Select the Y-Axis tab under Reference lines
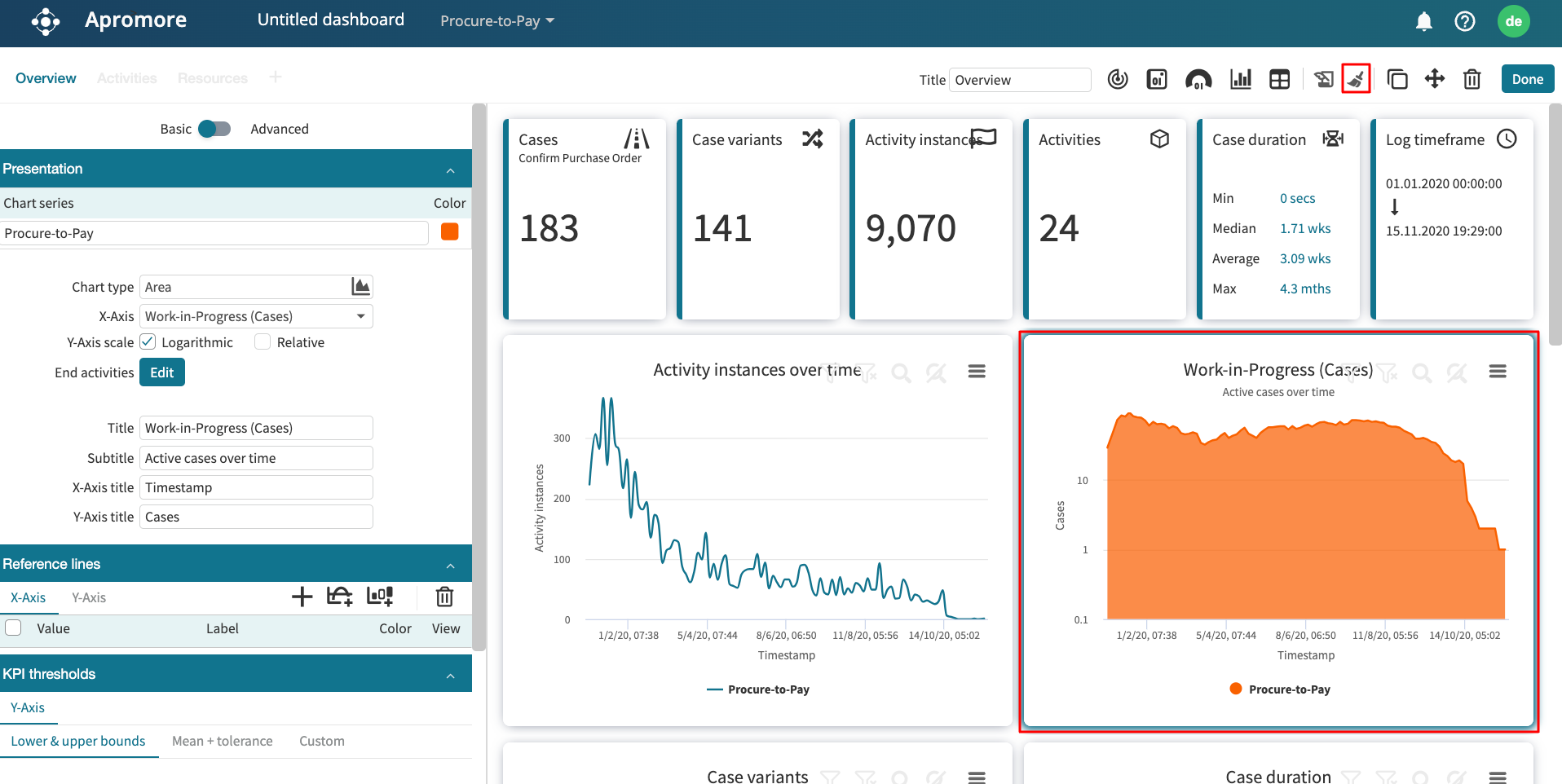This screenshot has height=784, width=1562. 89,597
